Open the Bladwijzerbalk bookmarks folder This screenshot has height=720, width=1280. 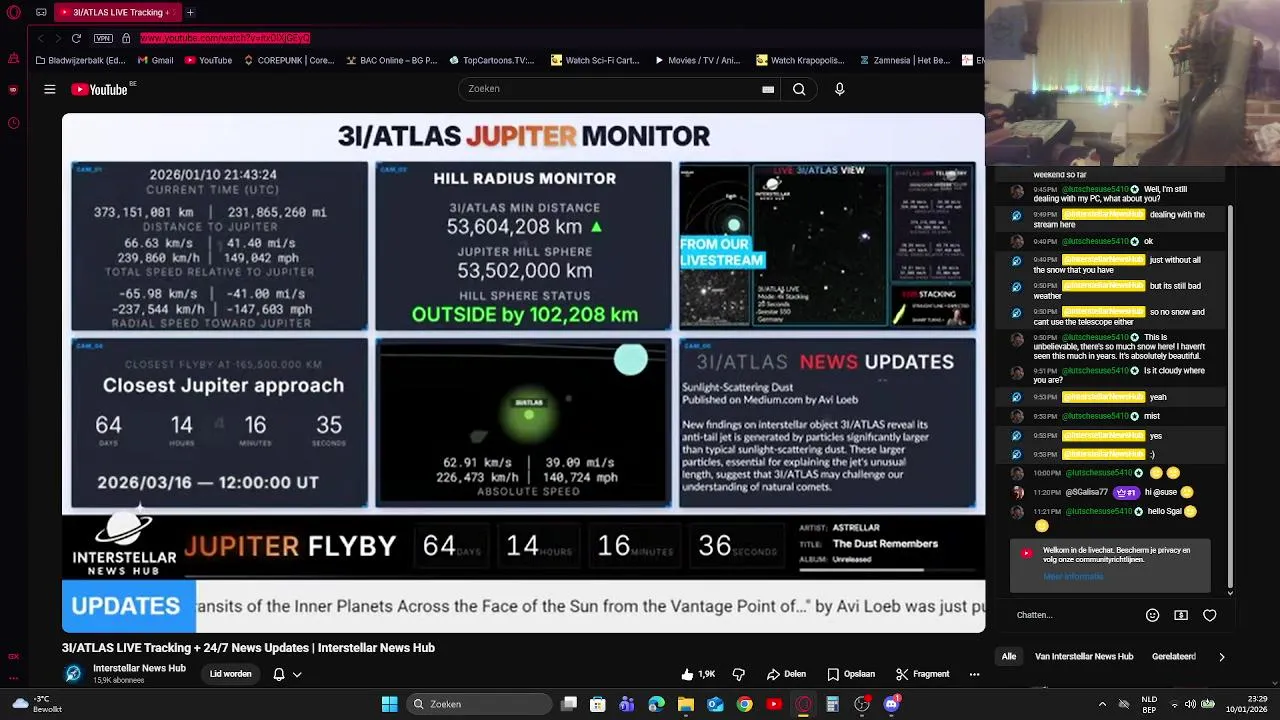coord(80,60)
